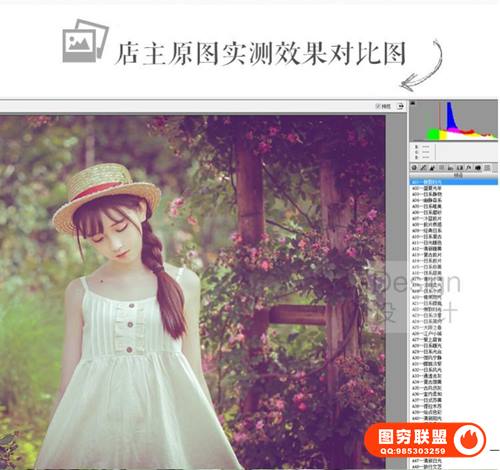
Task: Choose the A20 preset entry
Action: point(454,297)
